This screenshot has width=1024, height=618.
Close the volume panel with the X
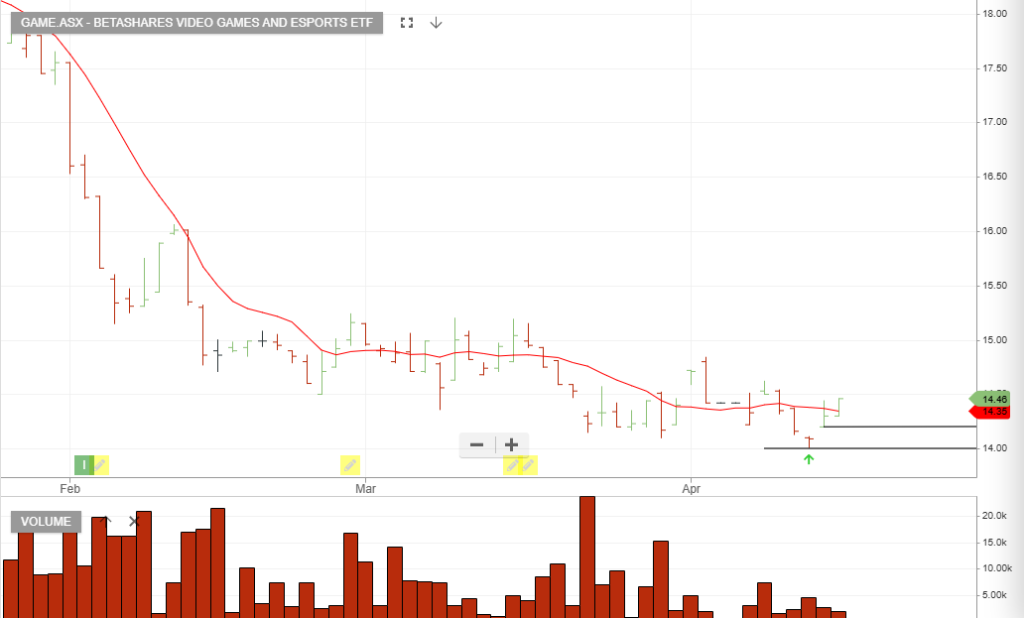(x=133, y=521)
